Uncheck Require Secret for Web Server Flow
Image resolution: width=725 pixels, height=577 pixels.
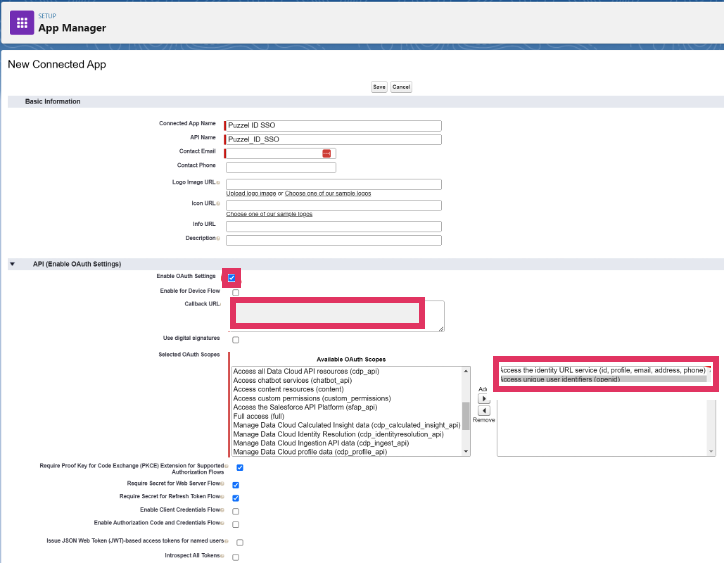pos(236,483)
